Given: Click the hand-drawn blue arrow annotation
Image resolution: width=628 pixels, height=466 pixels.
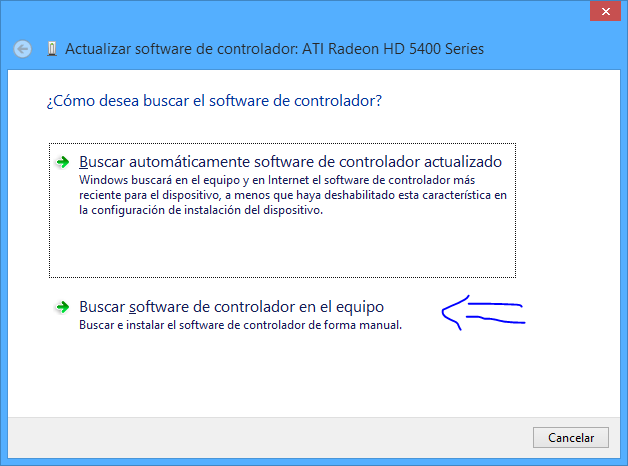Looking at the screenshot, I should [x=483, y=312].
